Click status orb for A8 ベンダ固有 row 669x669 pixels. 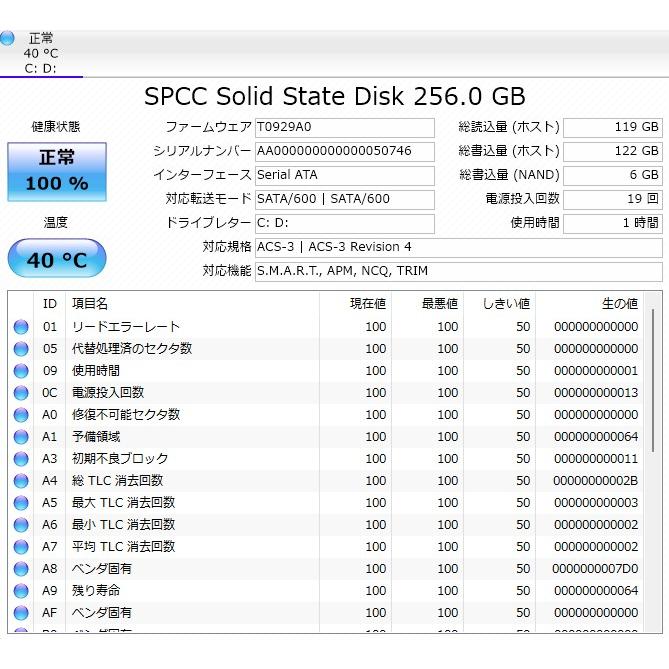click(21, 569)
